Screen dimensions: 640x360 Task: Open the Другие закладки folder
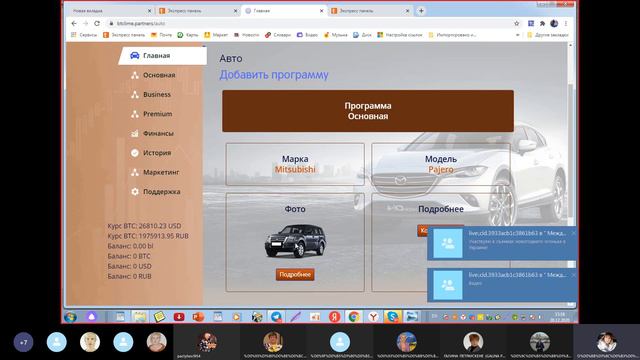click(548, 35)
